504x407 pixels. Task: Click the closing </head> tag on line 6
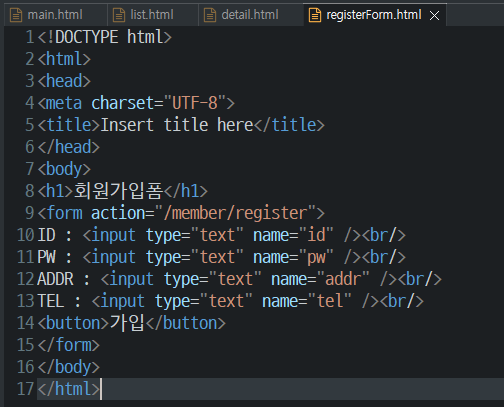pos(69,147)
